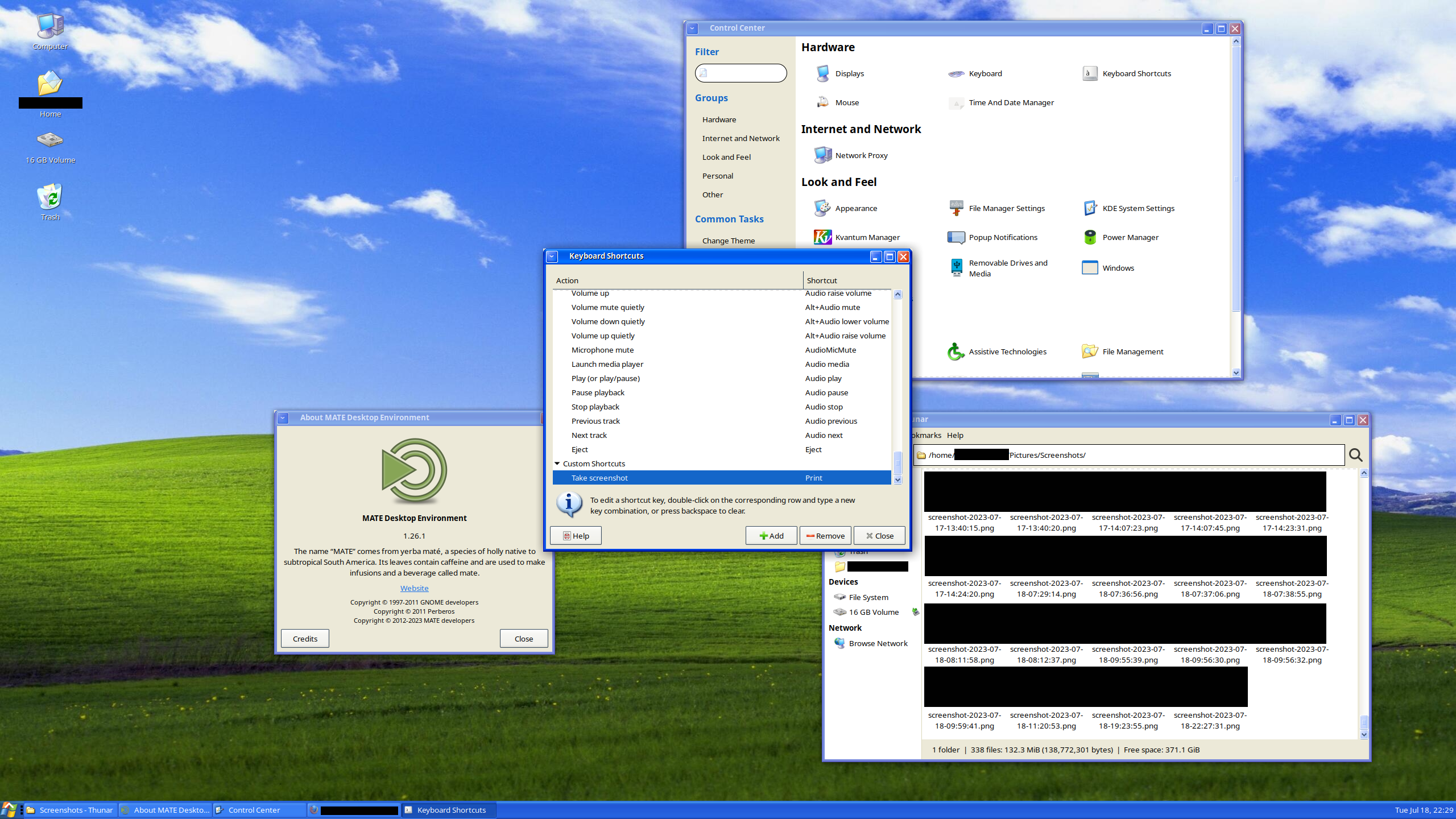Open Power Manager

pyautogui.click(x=1120, y=237)
